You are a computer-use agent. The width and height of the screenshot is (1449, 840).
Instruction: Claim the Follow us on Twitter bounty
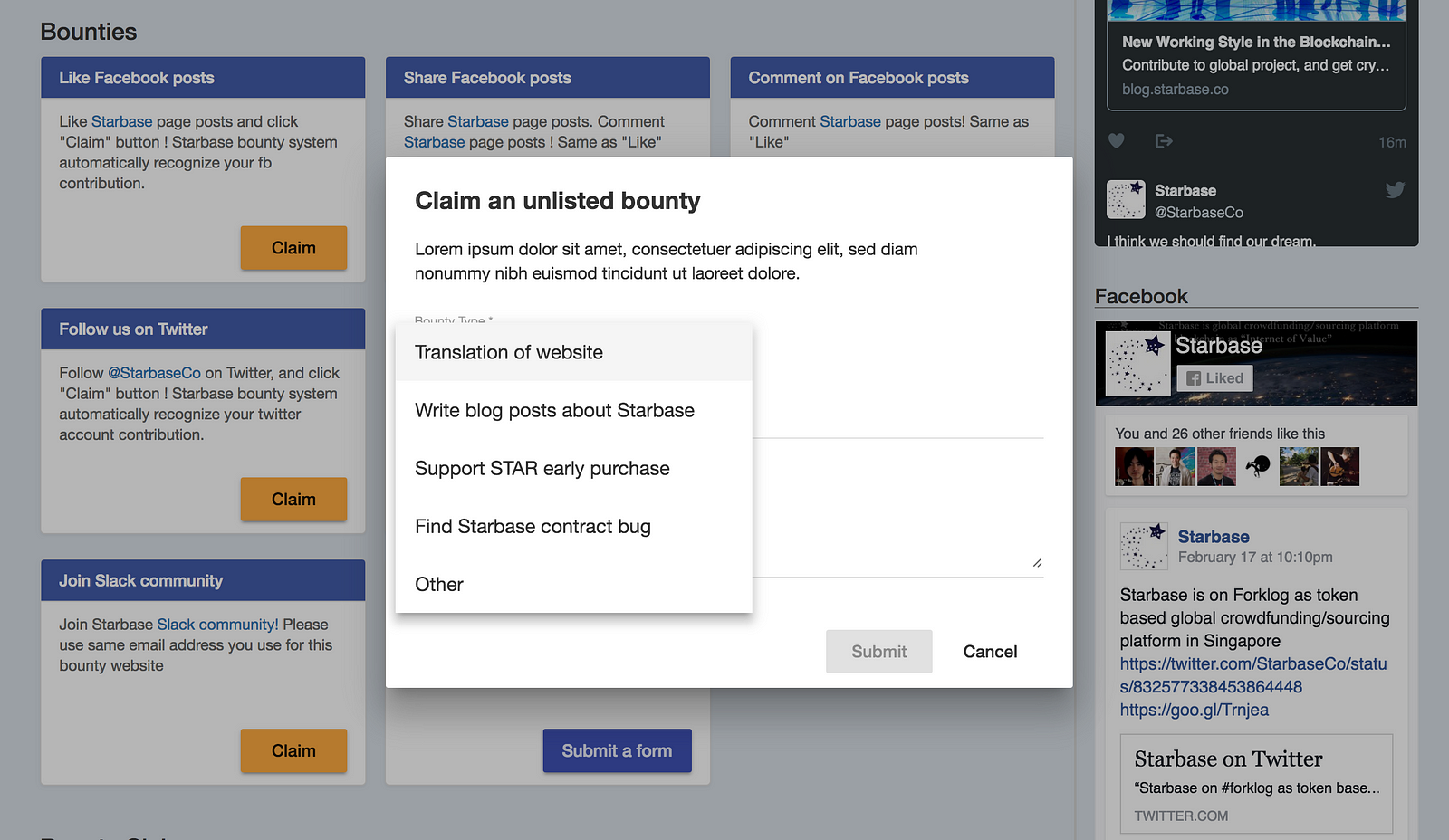pyautogui.click(x=293, y=500)
